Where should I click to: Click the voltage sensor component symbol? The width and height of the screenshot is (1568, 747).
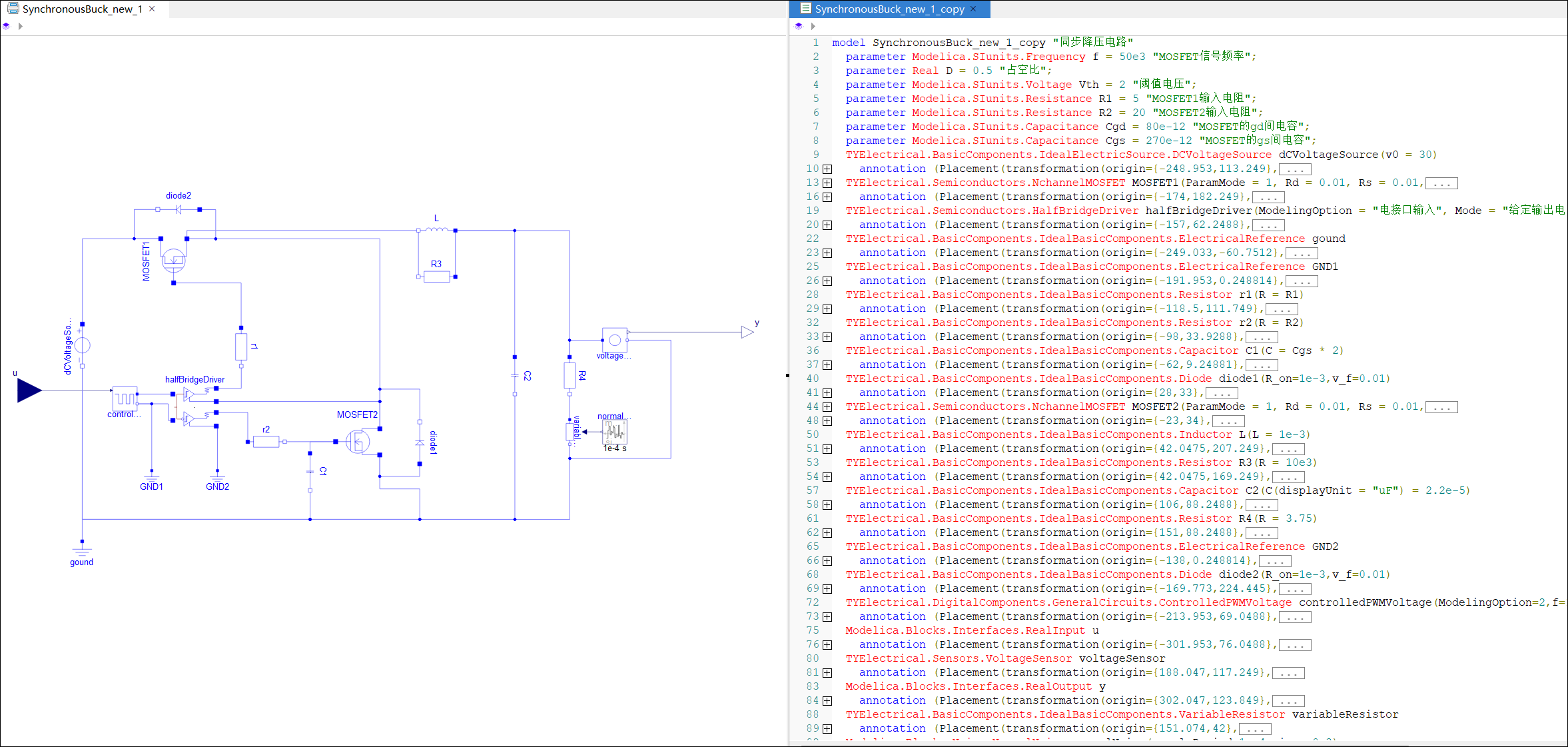(x=614, y=340)
